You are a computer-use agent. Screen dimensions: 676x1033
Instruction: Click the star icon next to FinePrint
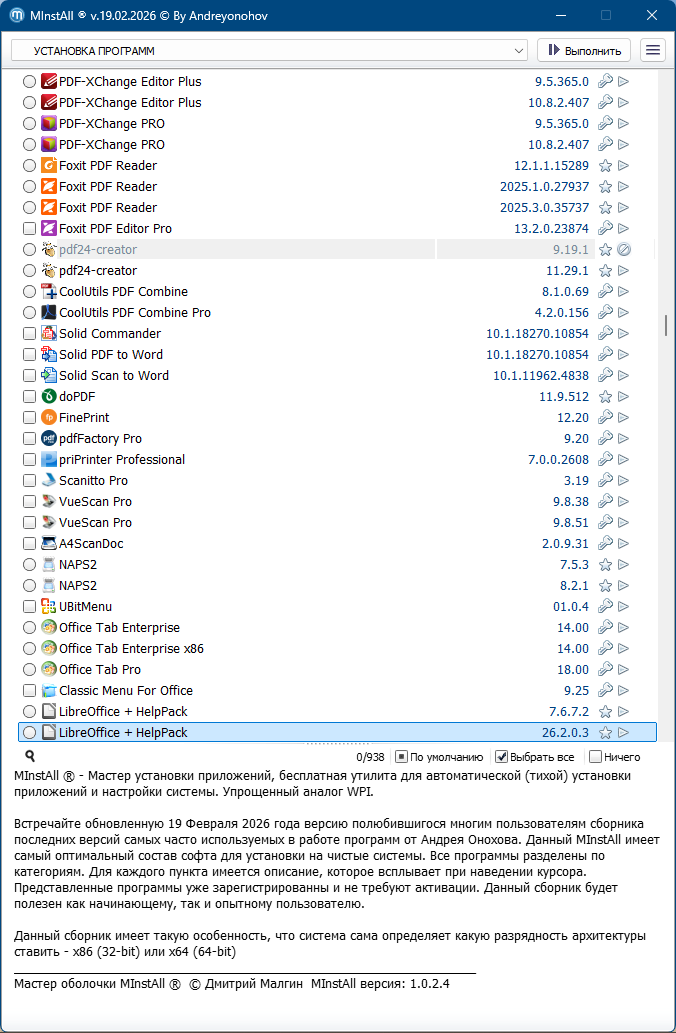coord(605,418)
